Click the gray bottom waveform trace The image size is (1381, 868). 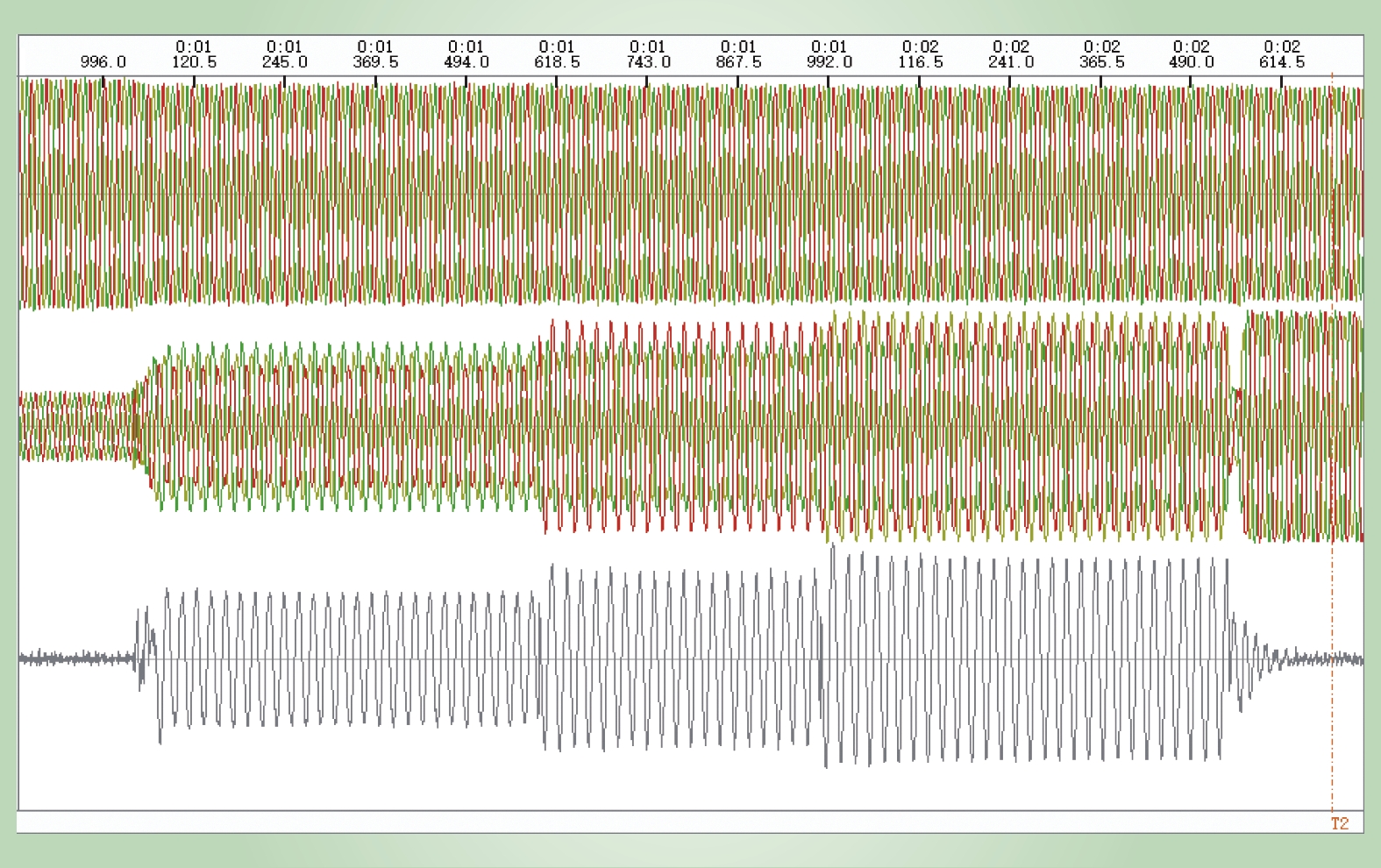[691, 656]
